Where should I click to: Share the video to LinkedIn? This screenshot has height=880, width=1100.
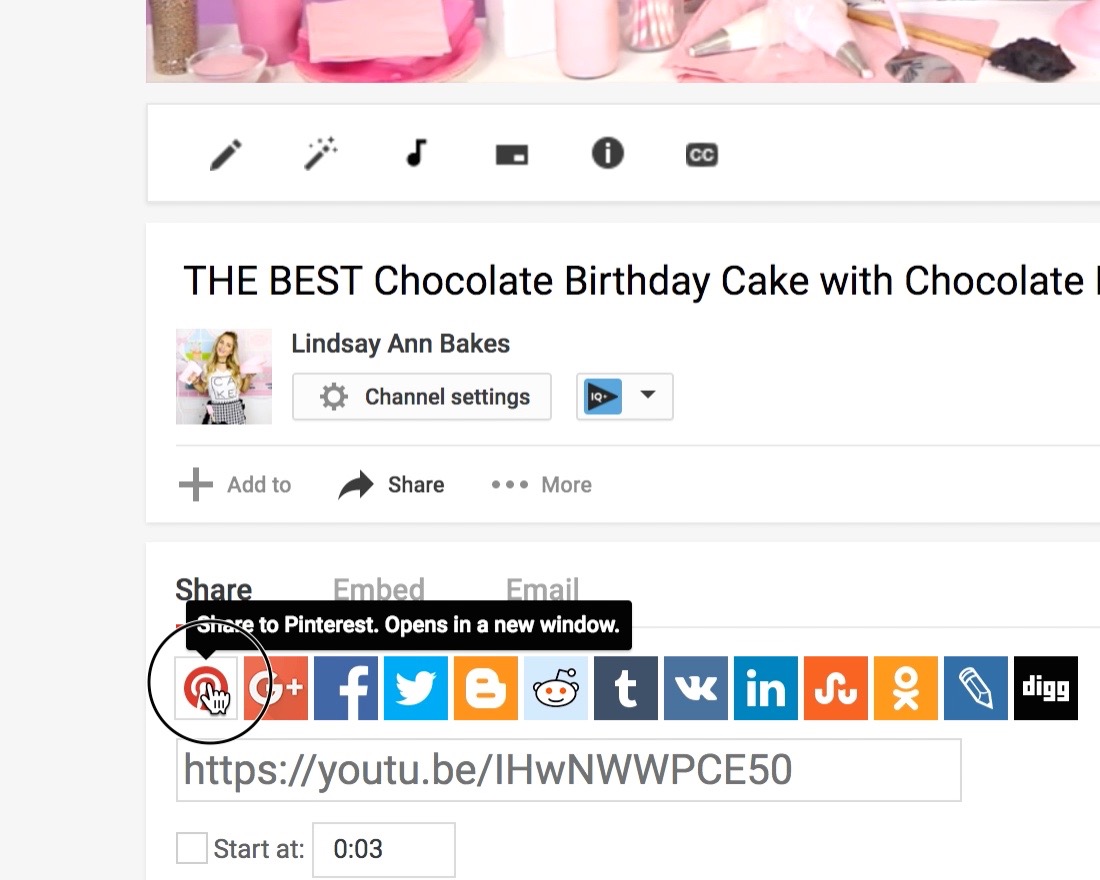766,688
